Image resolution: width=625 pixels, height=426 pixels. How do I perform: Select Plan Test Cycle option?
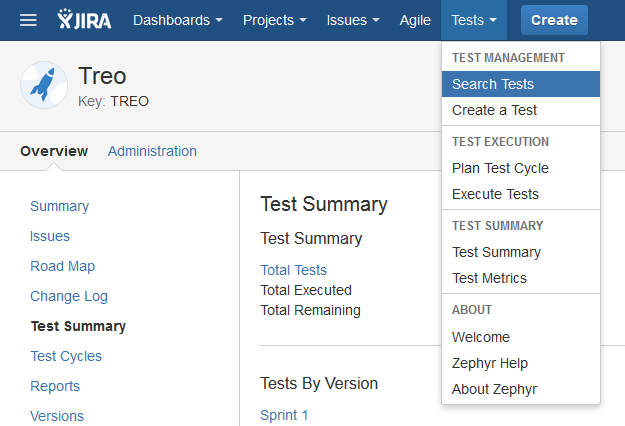point(500,168)
